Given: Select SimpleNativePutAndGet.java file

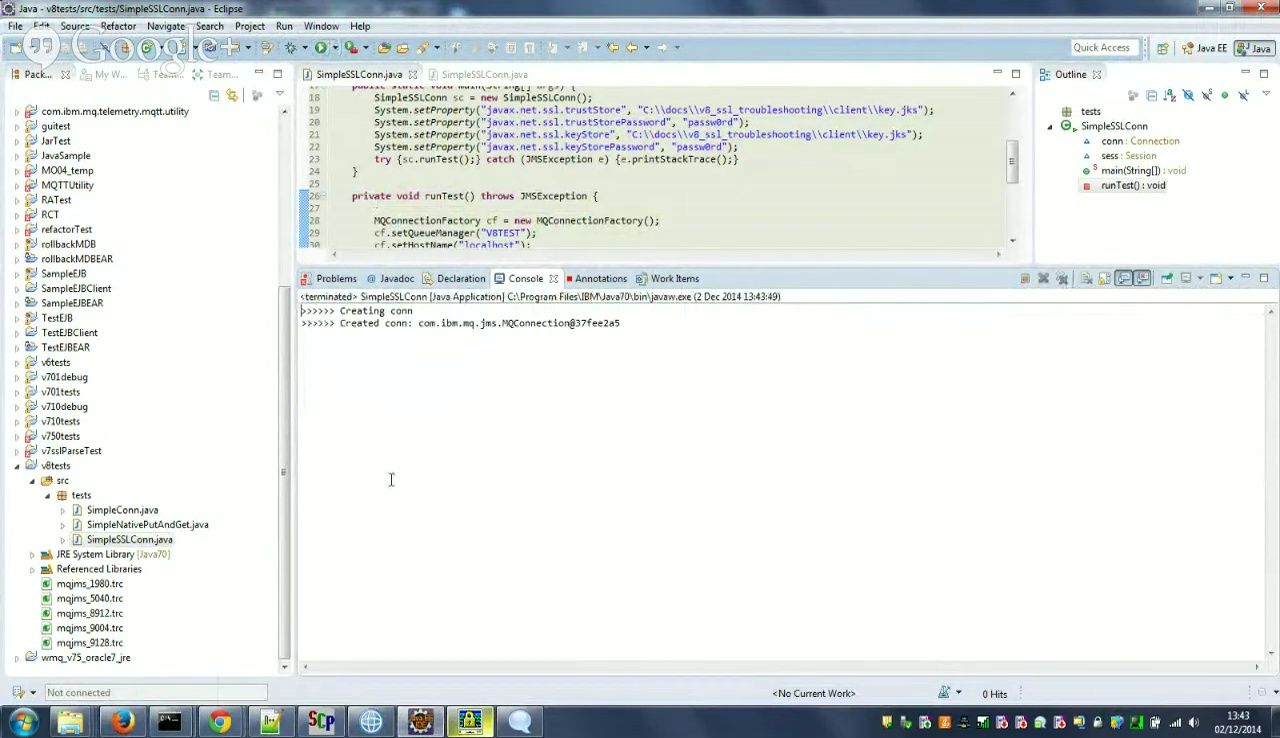Looking at the screenshot, I should (x=147, y=525).
